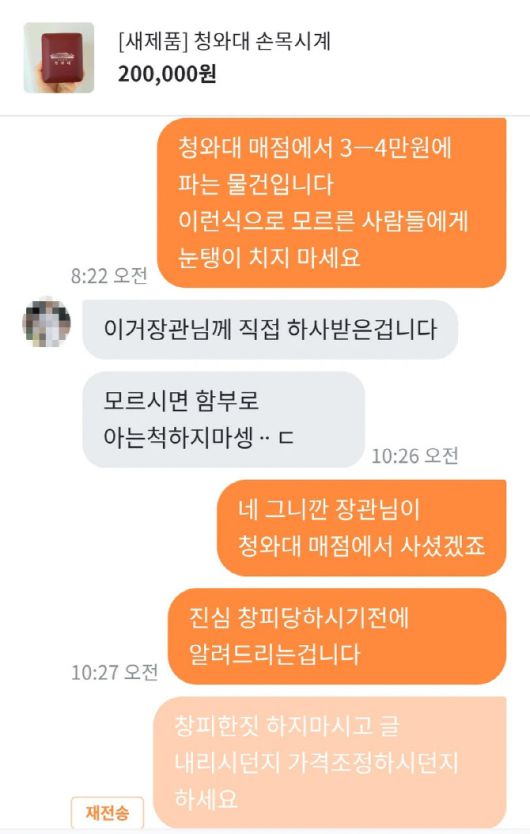The width and height of the screenshot is (530, 834).
Task: Tap the 청와대 매점에서 사셨겠죠 text line
Action: [361, 546]
